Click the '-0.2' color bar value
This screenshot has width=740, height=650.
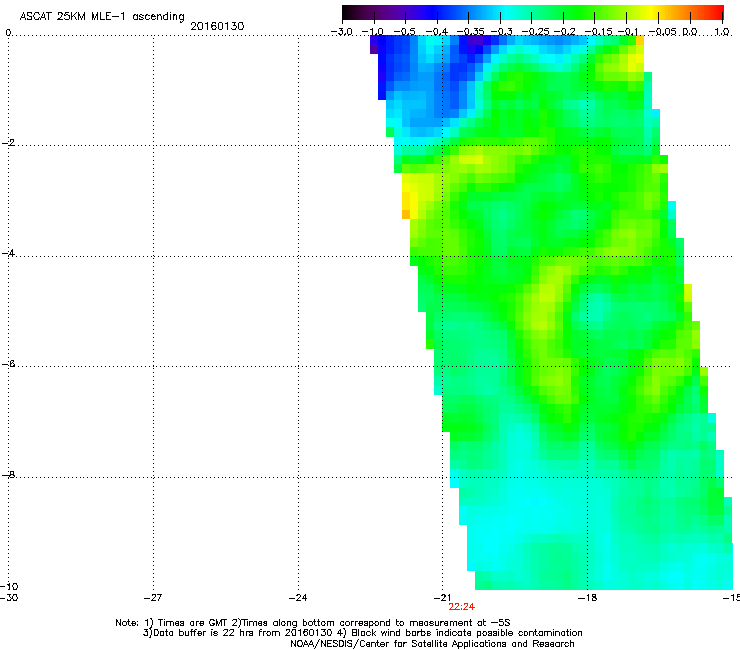pos(564,32)
